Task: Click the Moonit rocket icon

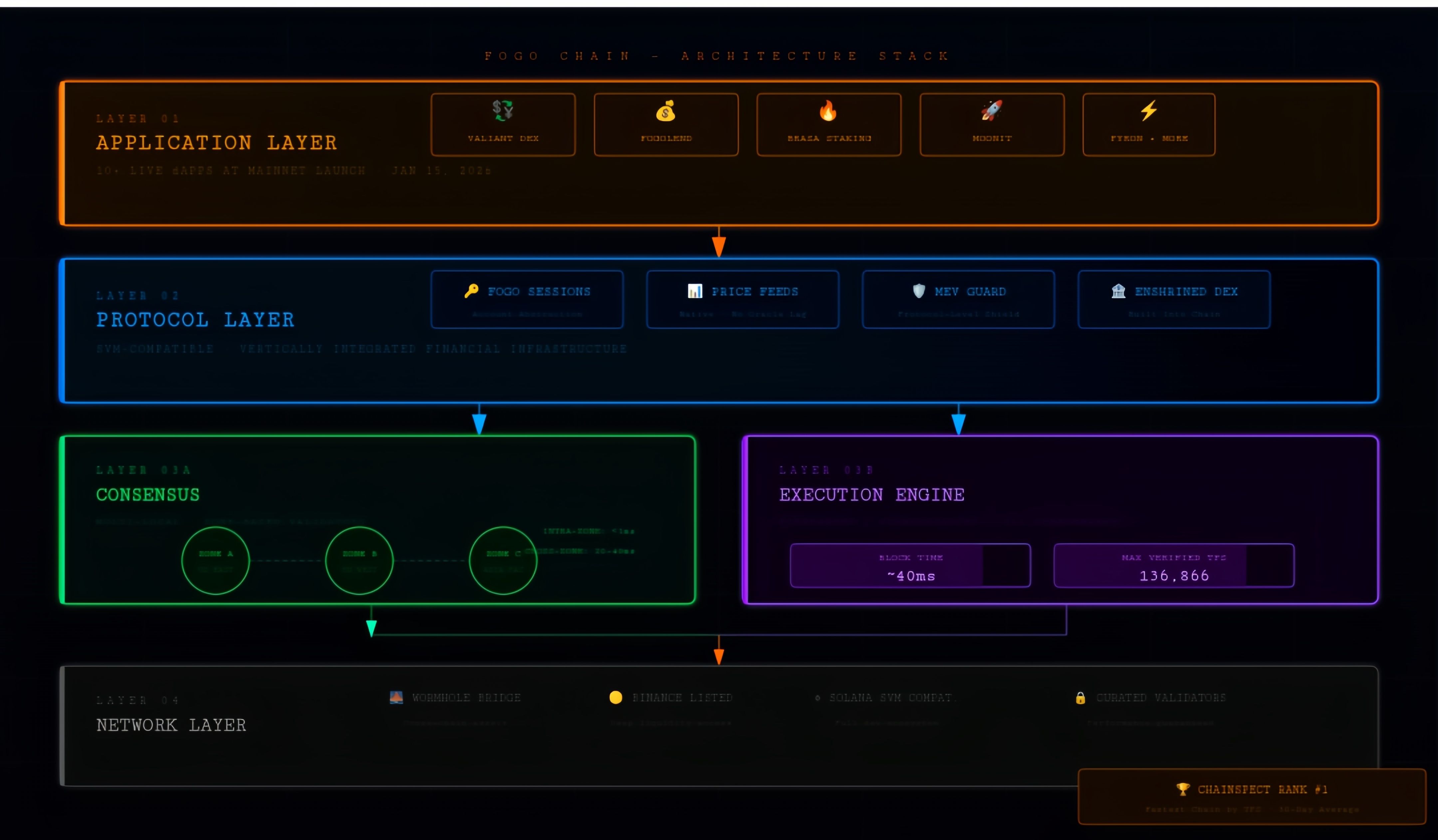Action: [x=991, y=110]
